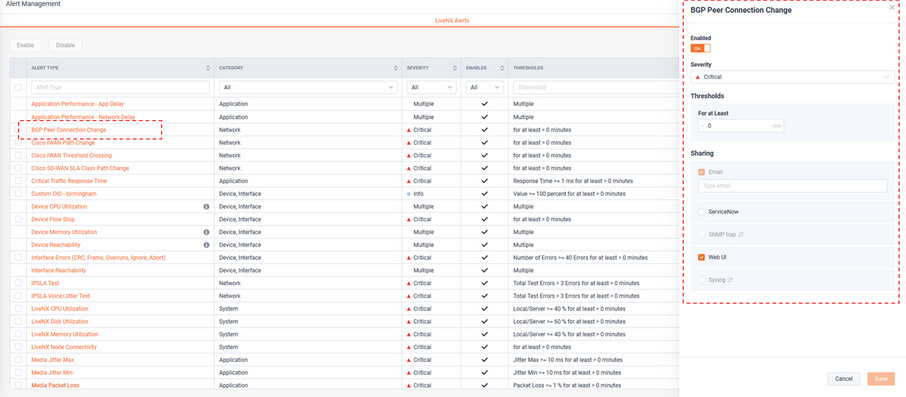Viewport: 906px width, 397px height.
Task: Open the Category filter dropdown
Action: pos(308,87)
